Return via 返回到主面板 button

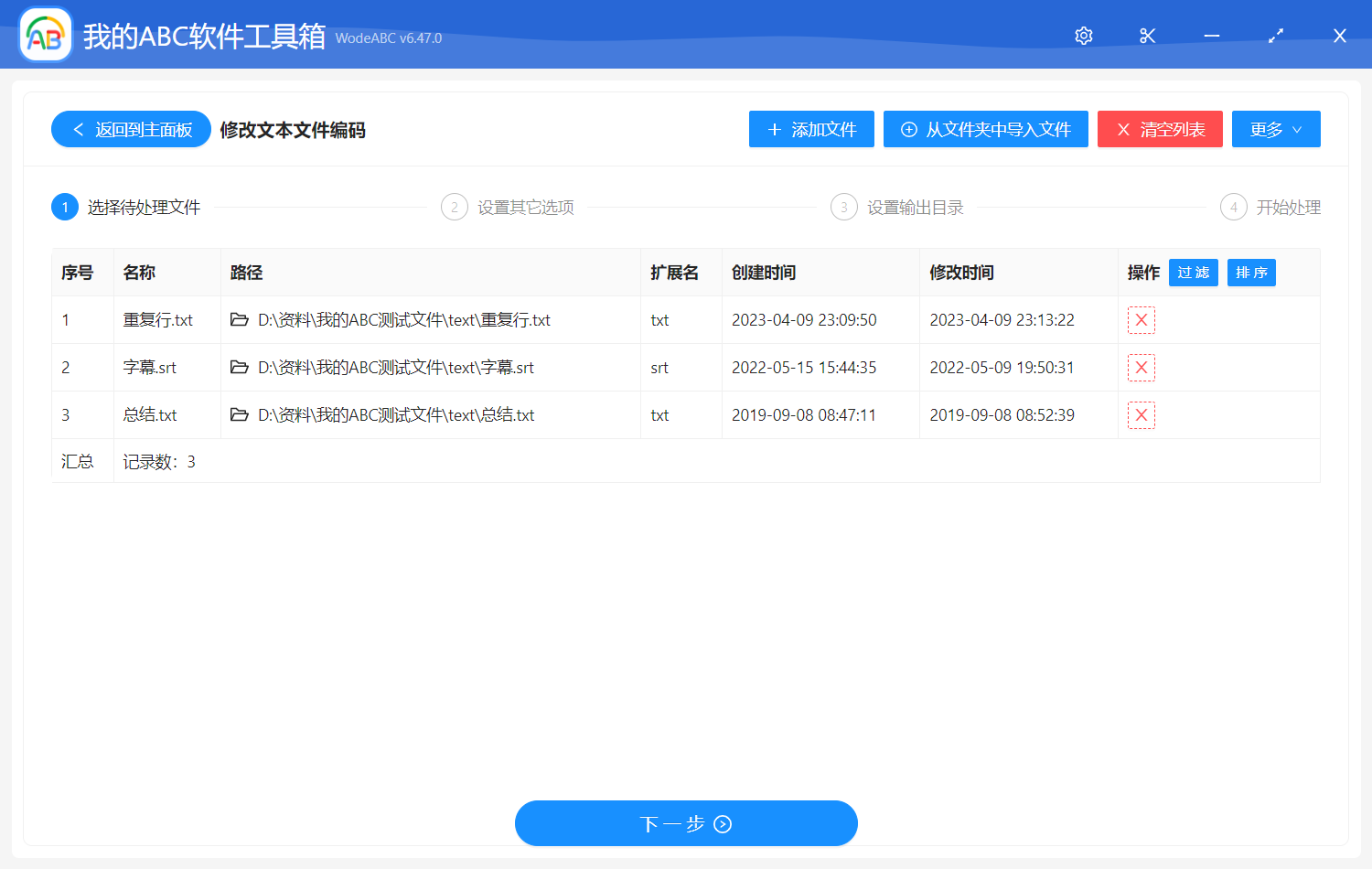click(x=130, y=129)
